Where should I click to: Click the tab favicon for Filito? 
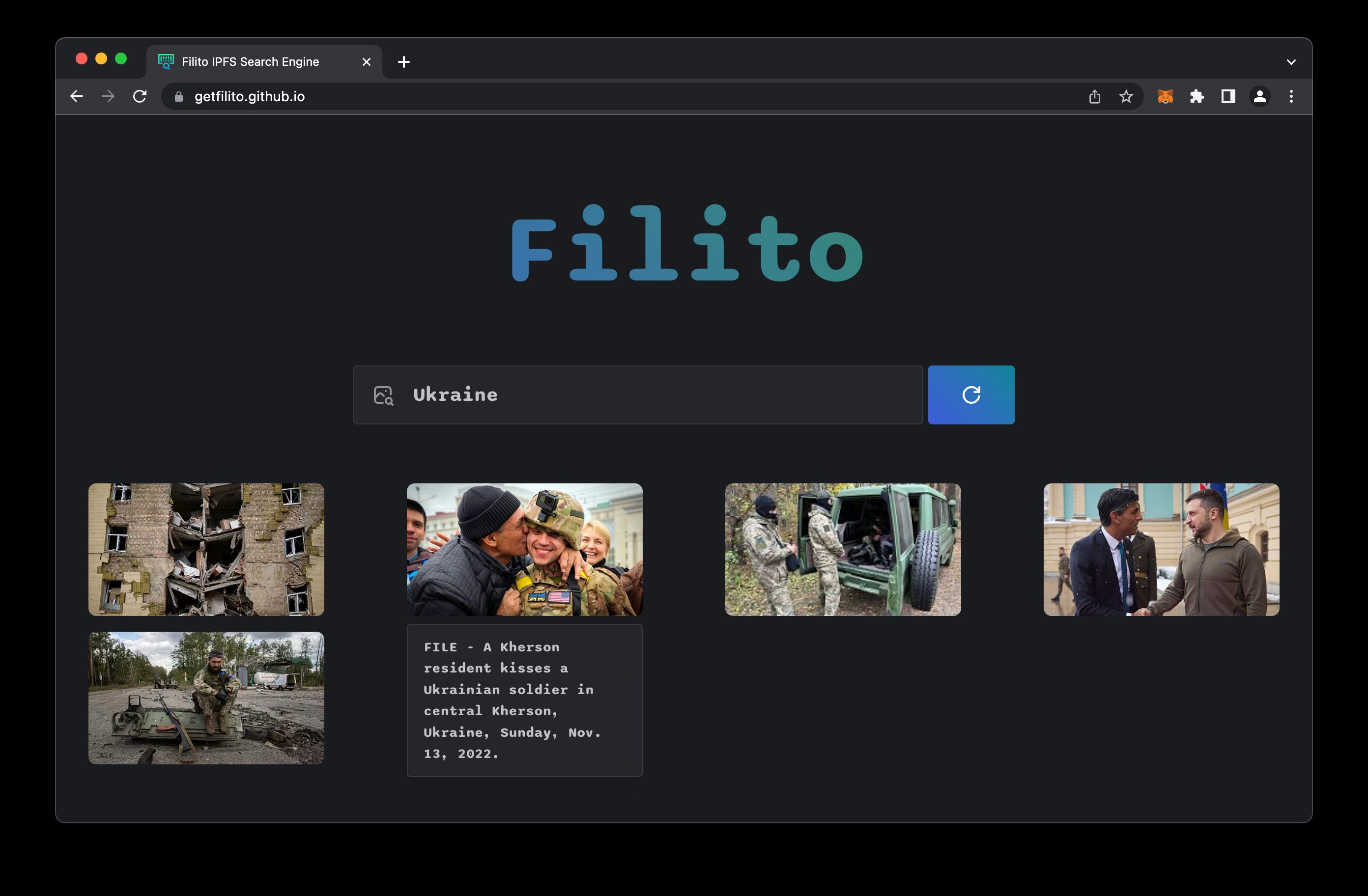pos(166,62)
